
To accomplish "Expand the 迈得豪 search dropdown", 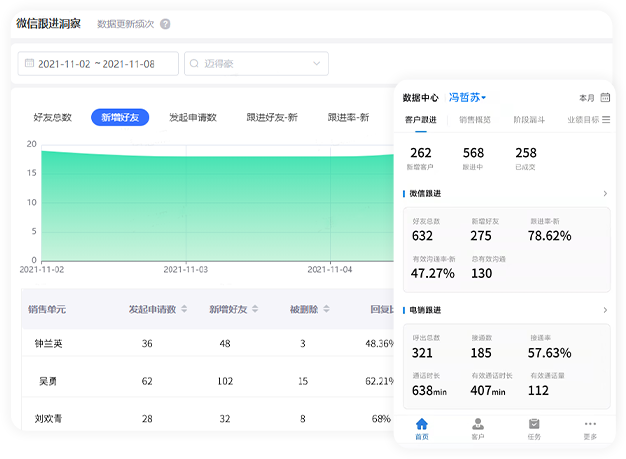I will (x=316, y=64).
